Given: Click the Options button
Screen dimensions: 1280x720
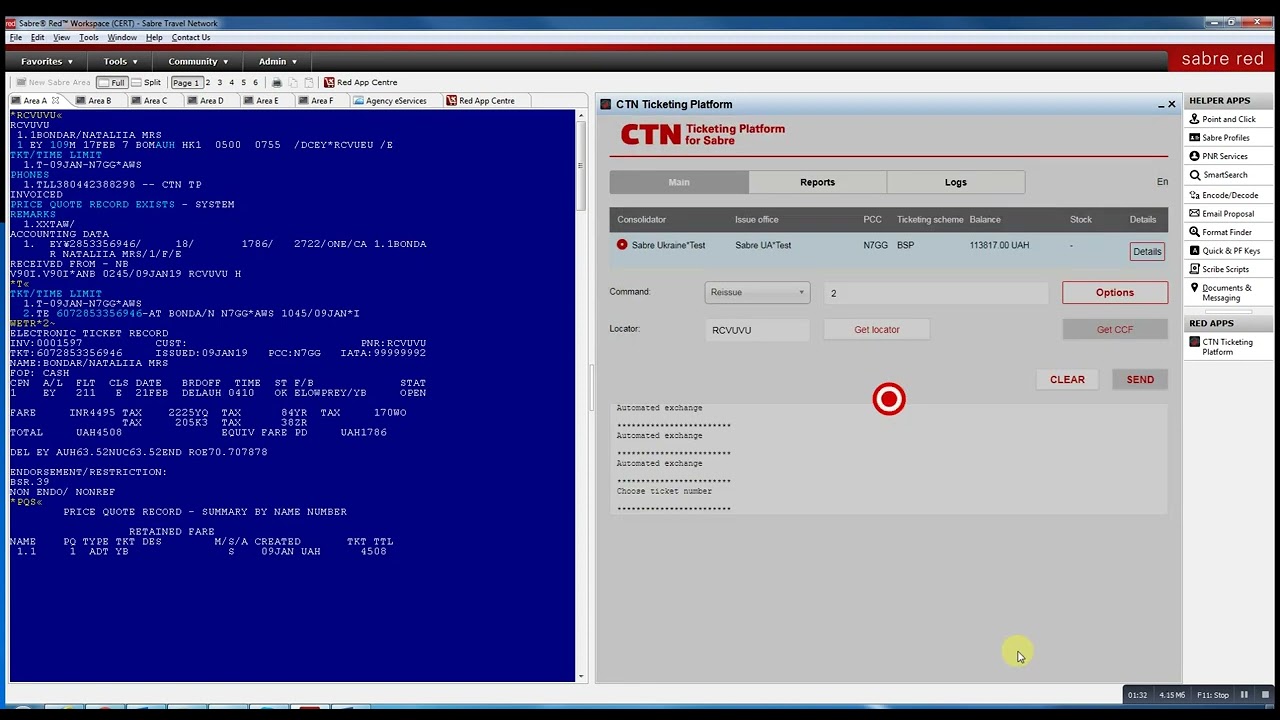Looking at the screenshot, I should point(1115,292).
